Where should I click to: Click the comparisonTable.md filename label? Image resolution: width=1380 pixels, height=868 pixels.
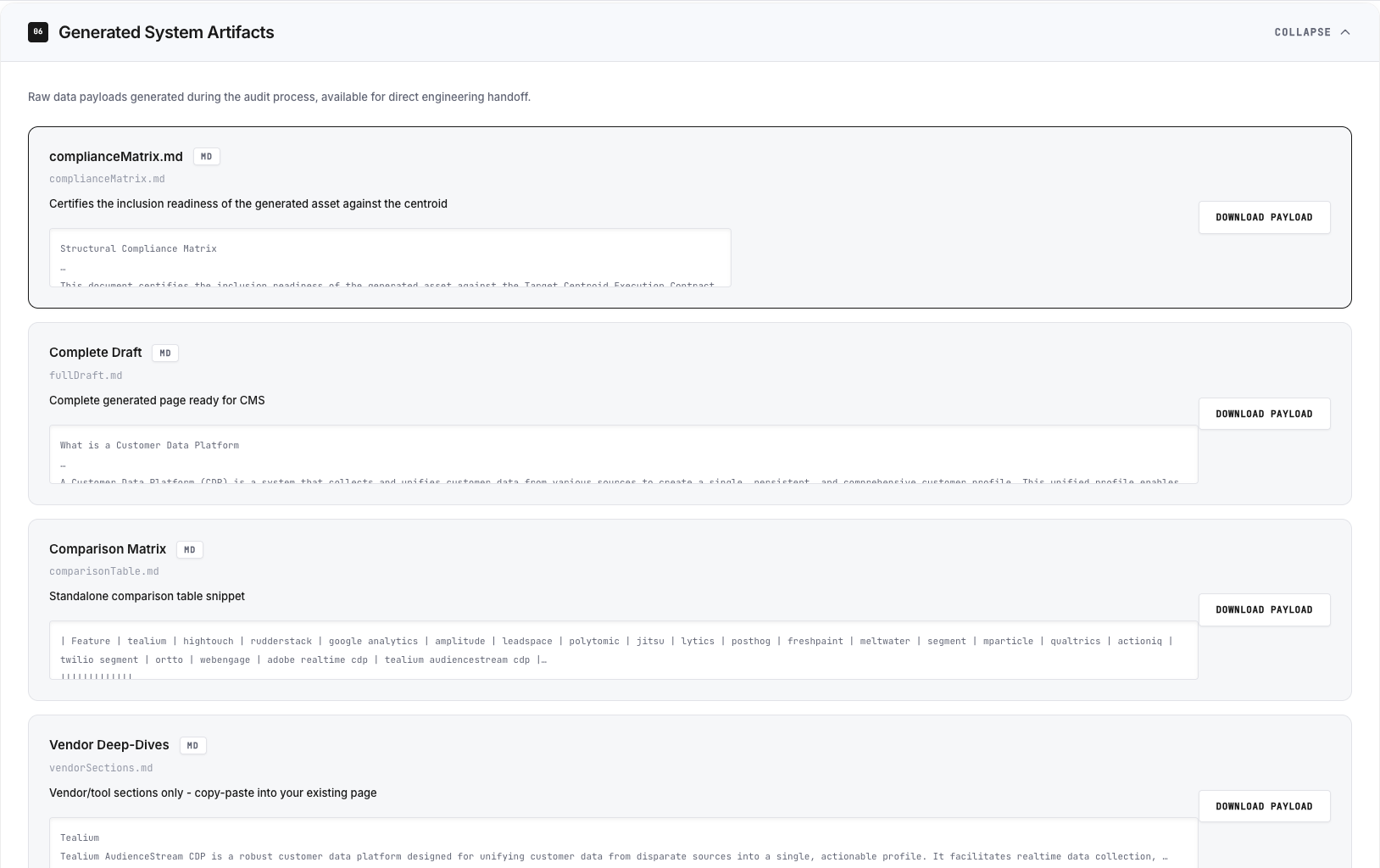(103, 571)
